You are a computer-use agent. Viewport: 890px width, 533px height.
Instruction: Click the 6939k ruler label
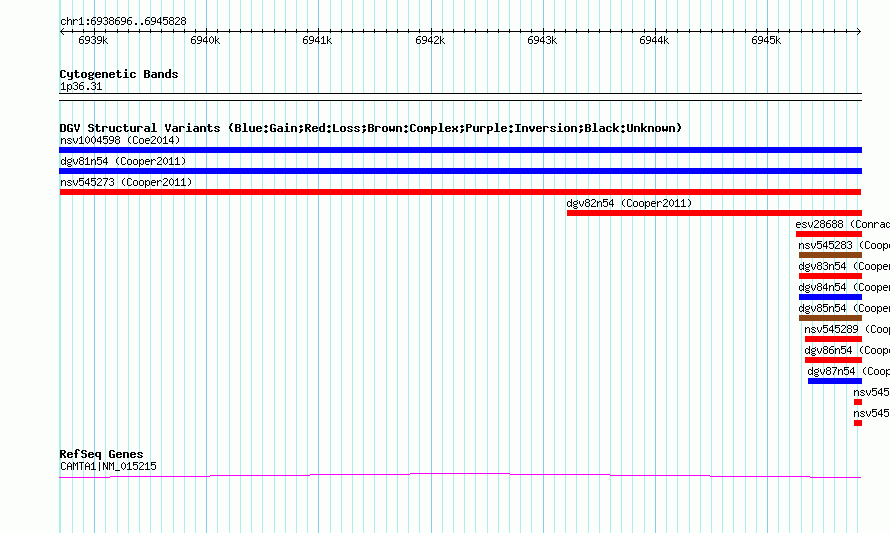pos(93,40)
